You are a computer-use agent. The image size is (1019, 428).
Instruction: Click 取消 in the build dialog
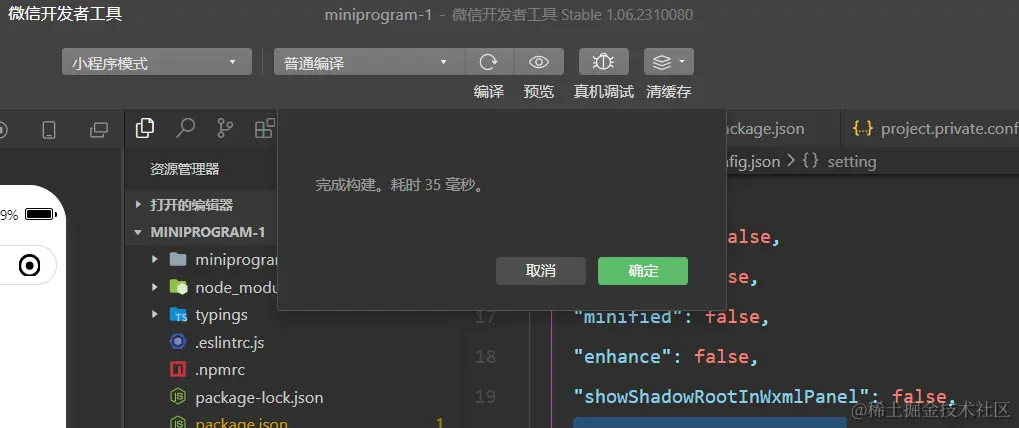tap(541, 271)
